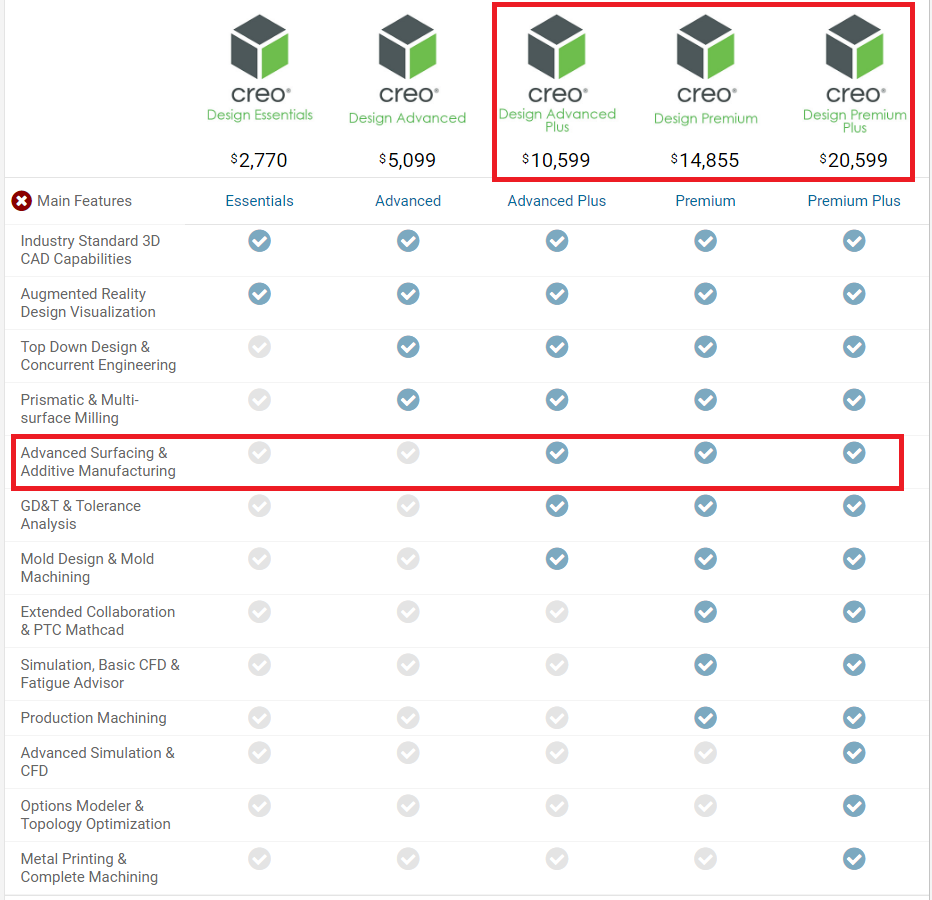Select the "Augmented Reality Design Visualization" row label

(88, 303)
